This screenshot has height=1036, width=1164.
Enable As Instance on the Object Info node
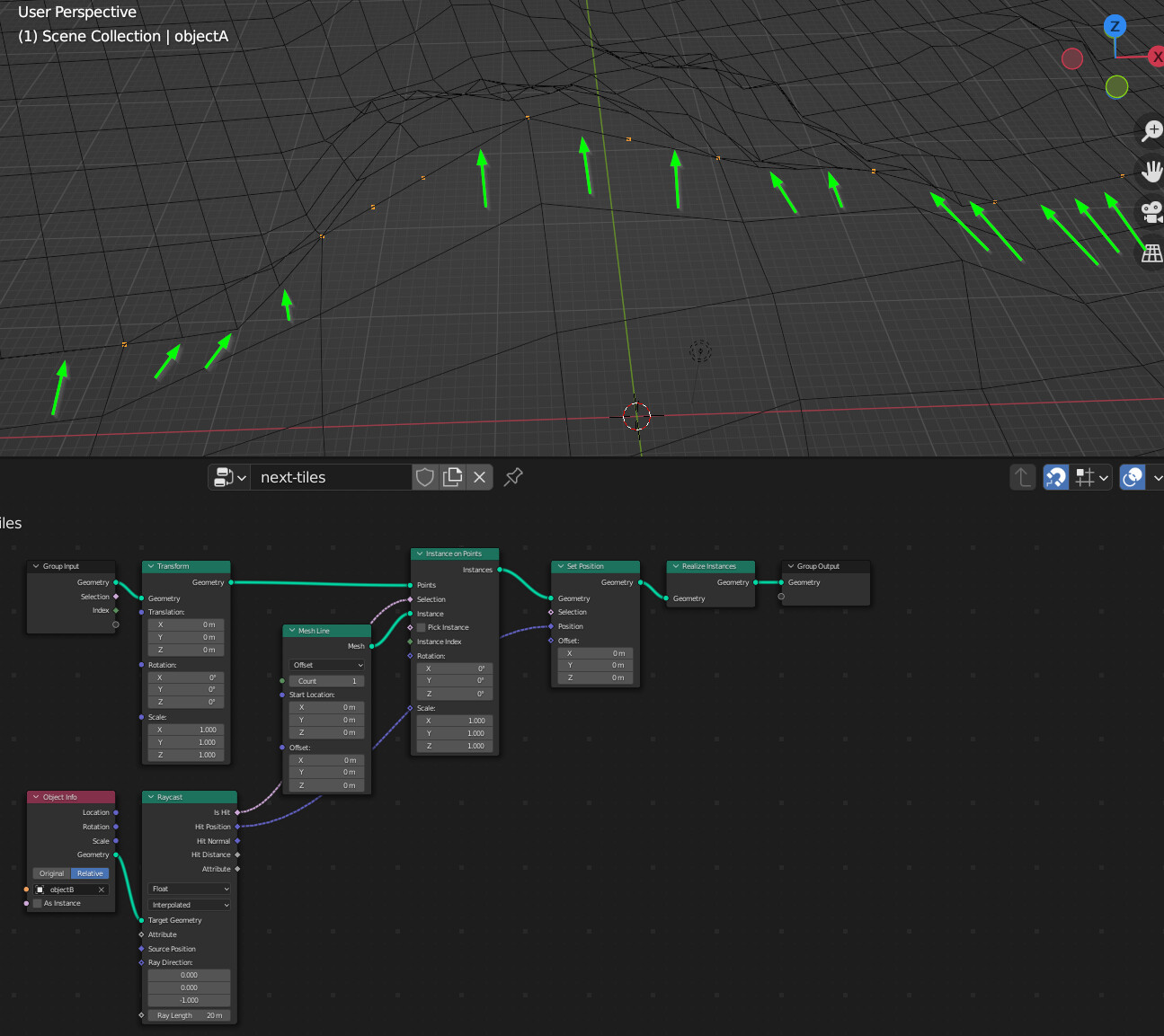40,903
